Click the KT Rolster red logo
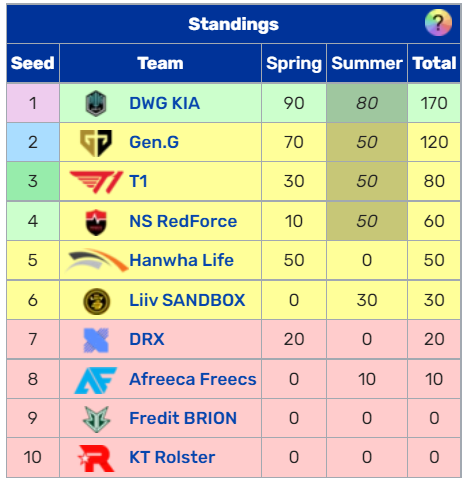This screenshot has height=480, width=467. coord(96,458)
